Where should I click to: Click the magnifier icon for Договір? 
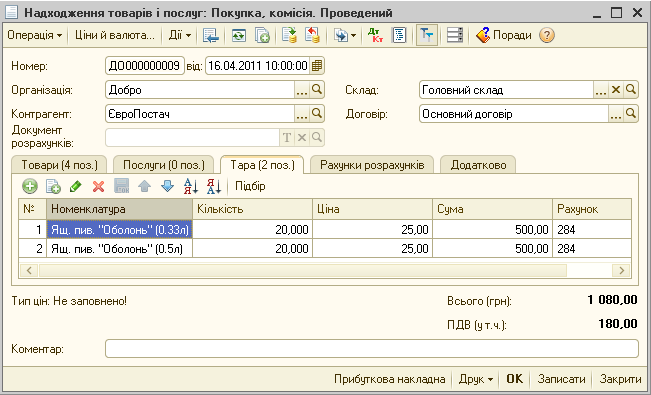tap(631, 114)
